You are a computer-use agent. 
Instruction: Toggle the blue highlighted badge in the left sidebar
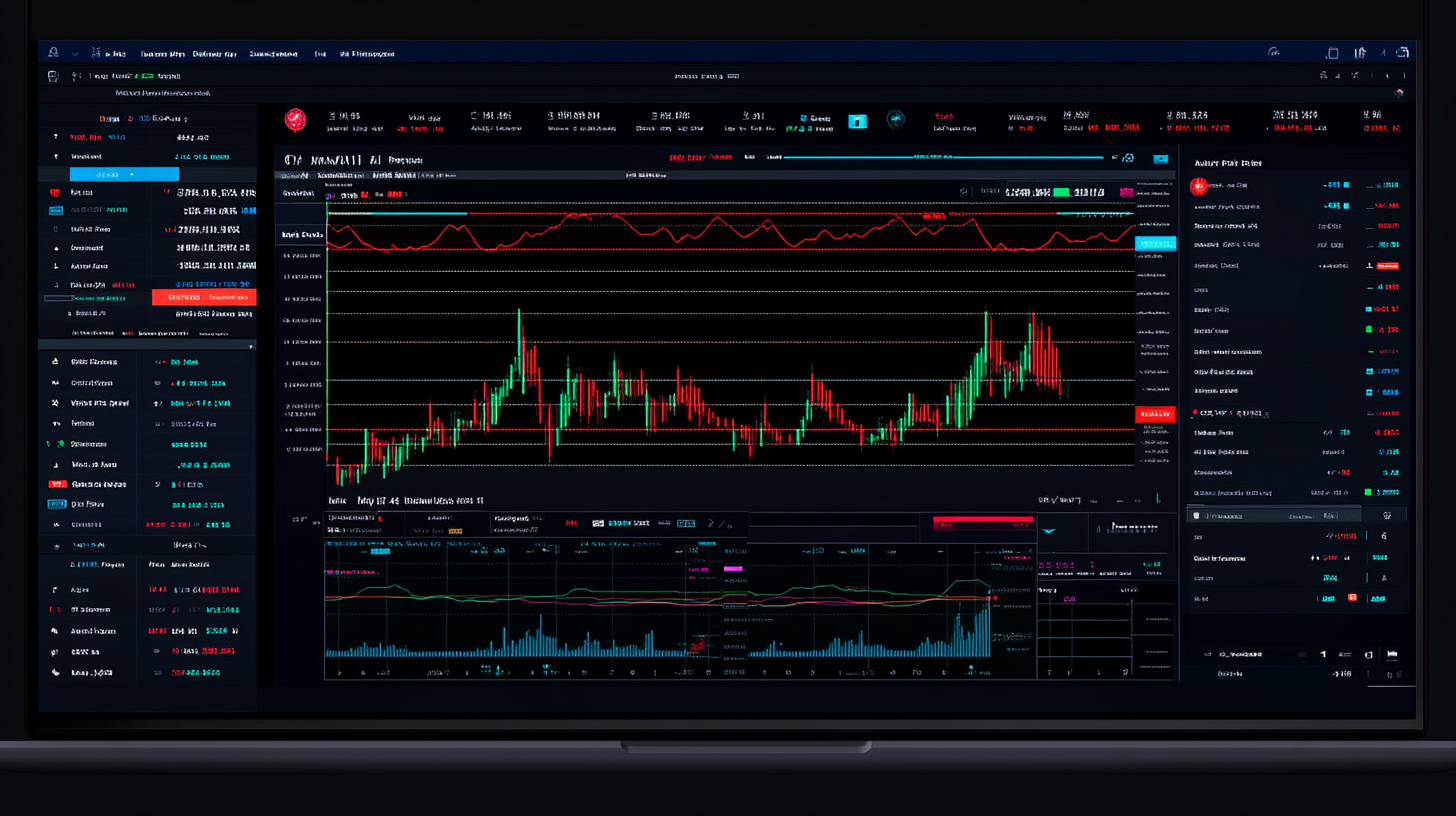point(55,211)
